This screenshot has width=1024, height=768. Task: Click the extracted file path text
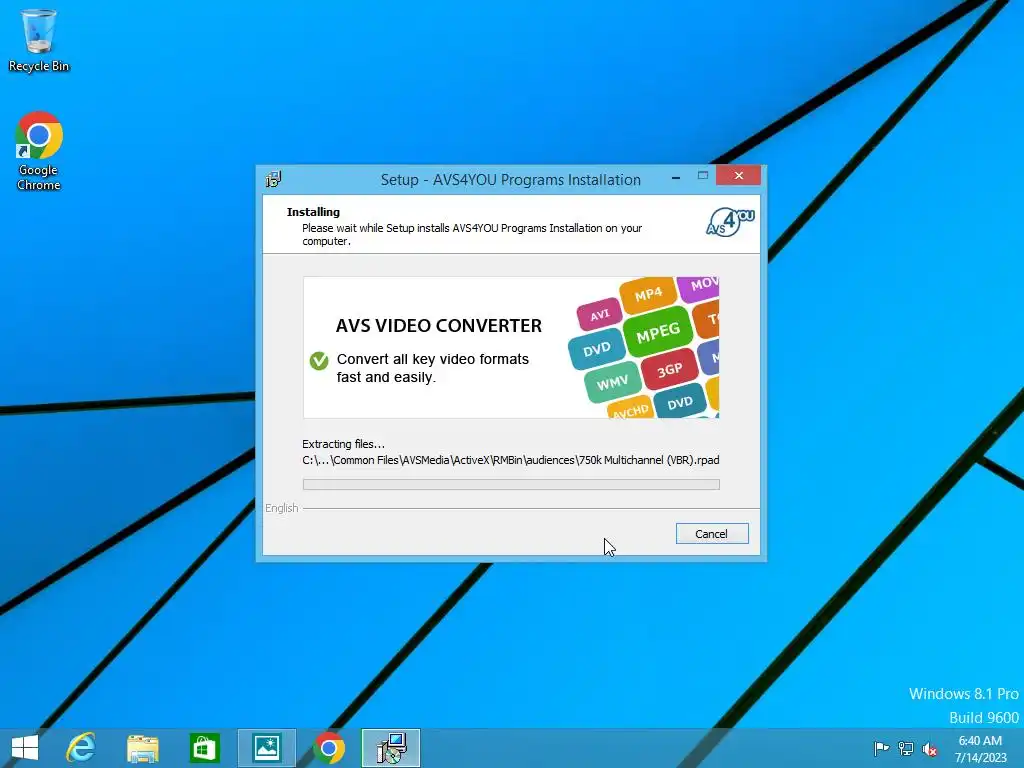511,460
